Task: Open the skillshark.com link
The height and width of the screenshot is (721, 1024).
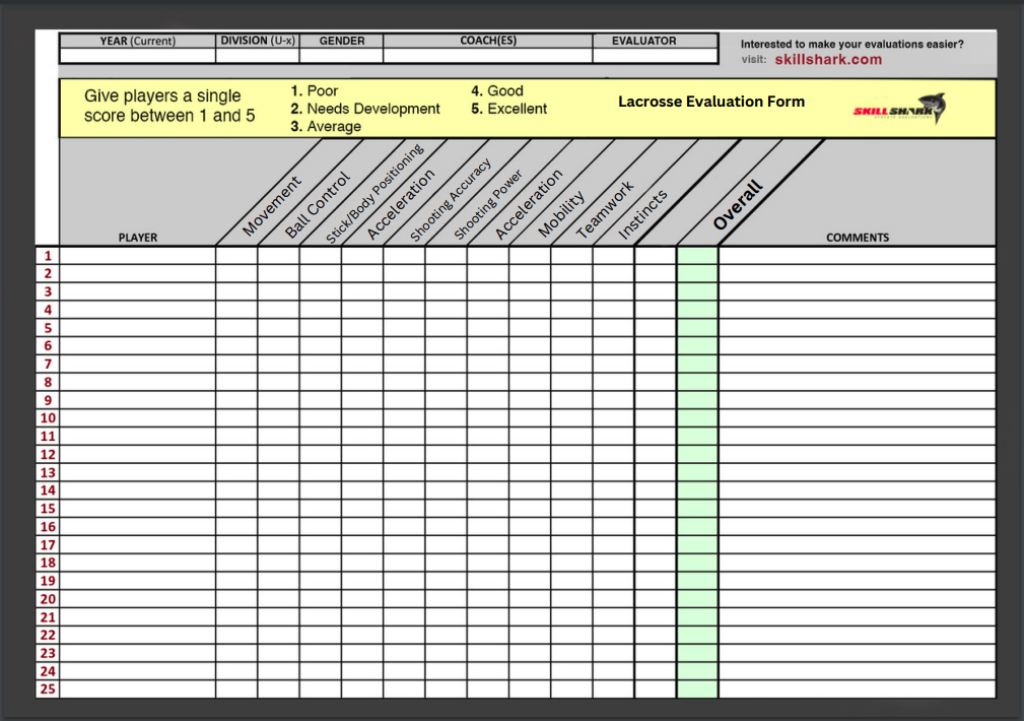Action: click(828, 60)
